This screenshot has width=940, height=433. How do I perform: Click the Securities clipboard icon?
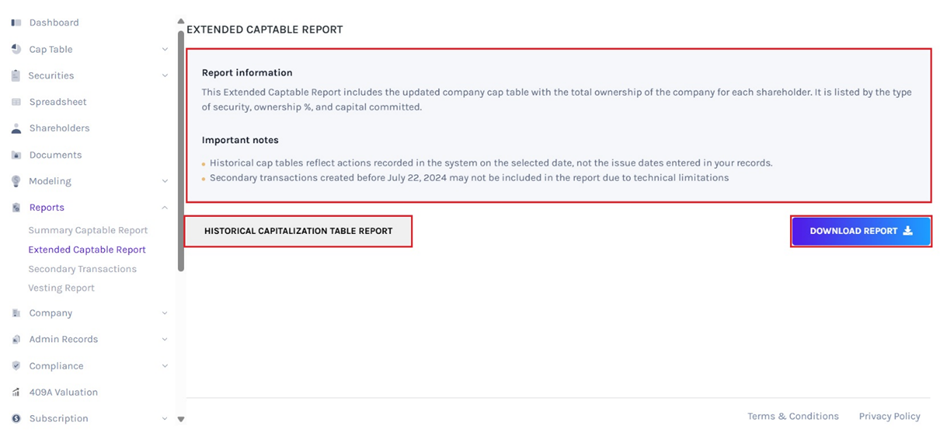[16, 75]
